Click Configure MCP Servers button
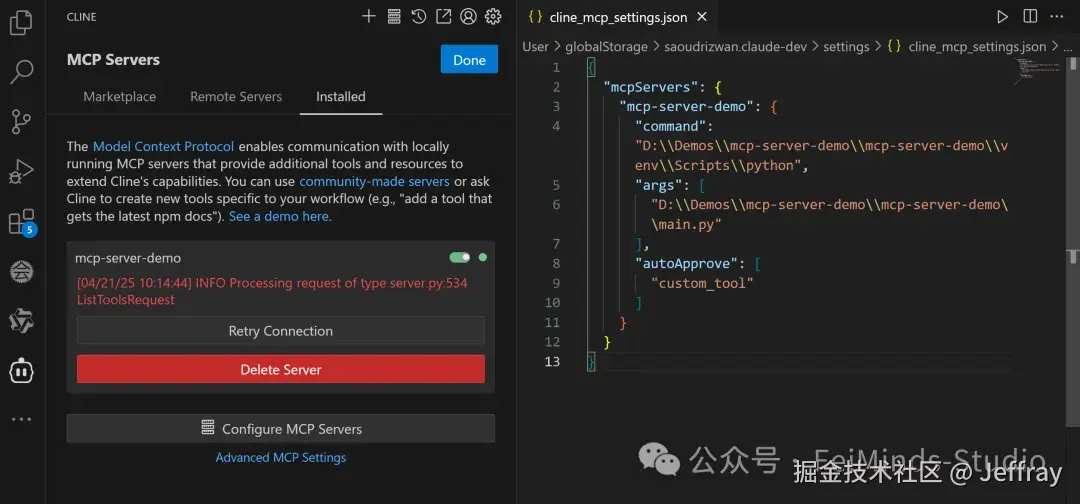Screen dimensions: 1080x504 coord(281,428)
